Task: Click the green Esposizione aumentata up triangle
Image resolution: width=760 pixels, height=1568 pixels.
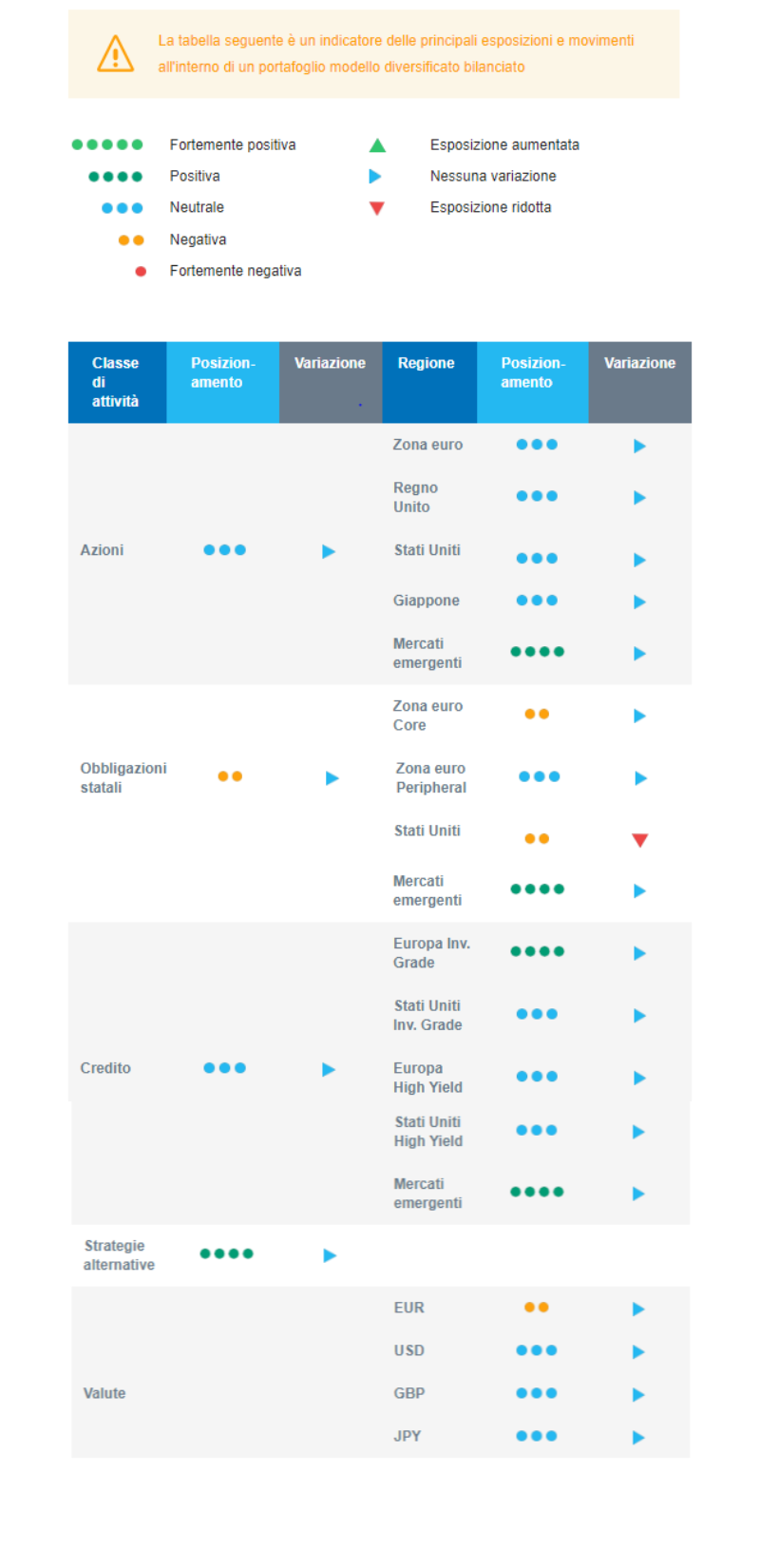Action: (x=377, y=145)
